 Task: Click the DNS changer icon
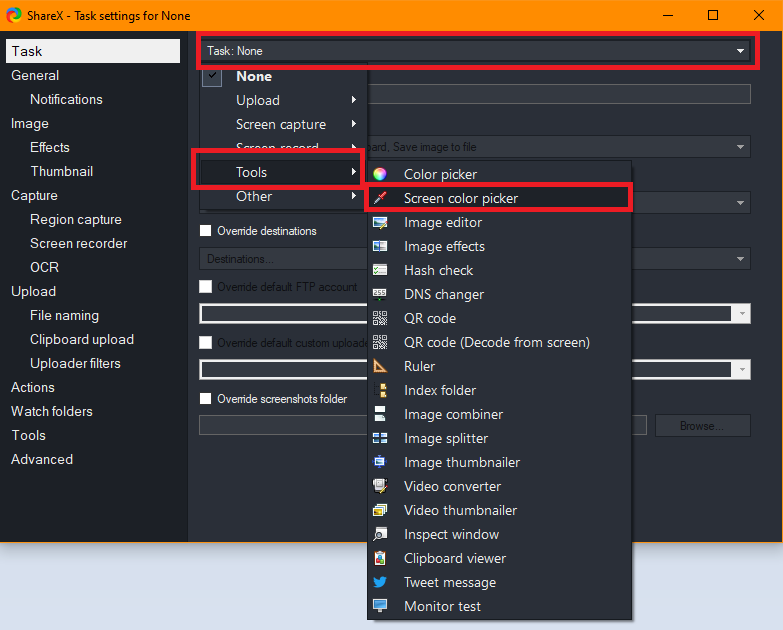click(380, 294)
